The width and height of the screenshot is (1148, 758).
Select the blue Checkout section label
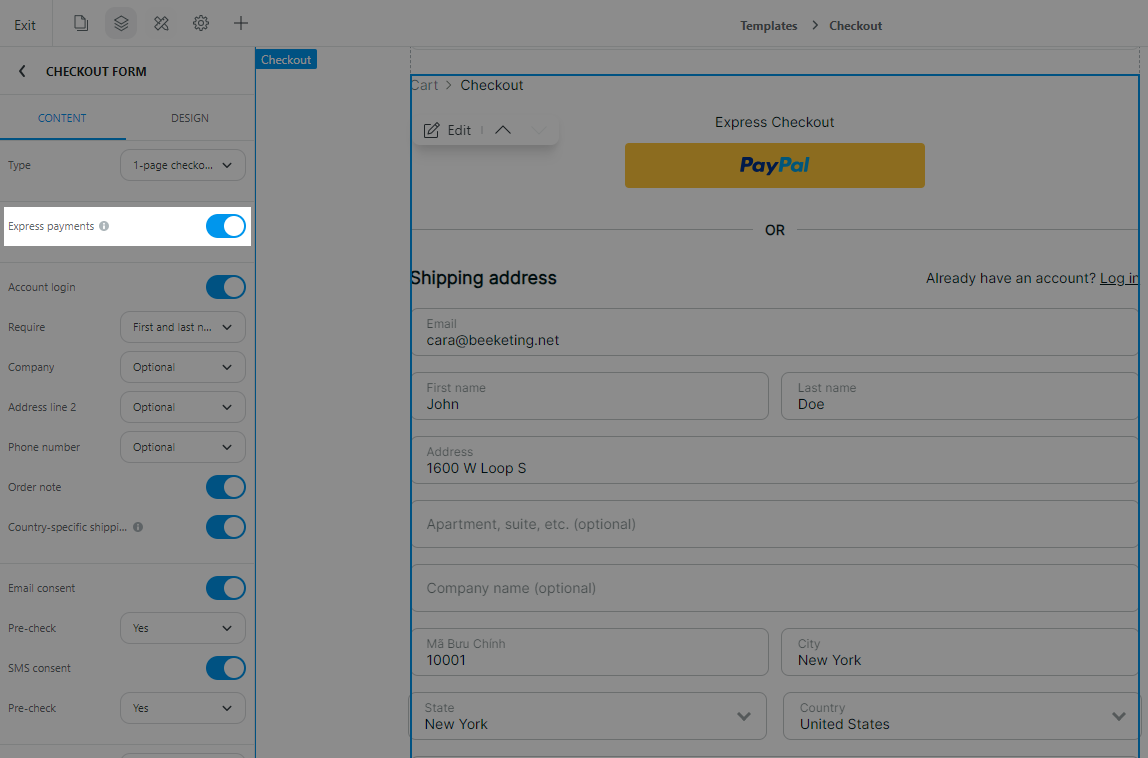(x=286, y=59)
